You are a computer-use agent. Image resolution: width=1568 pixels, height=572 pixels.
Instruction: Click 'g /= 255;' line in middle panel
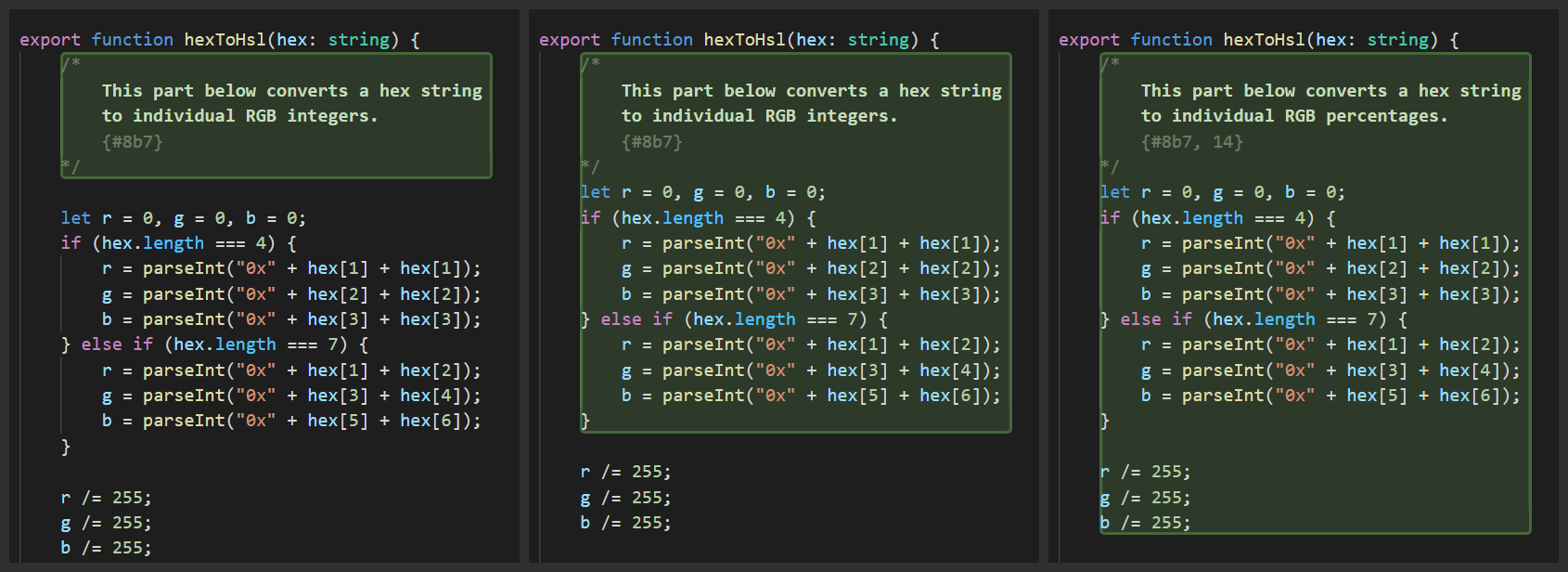[626, 498]
